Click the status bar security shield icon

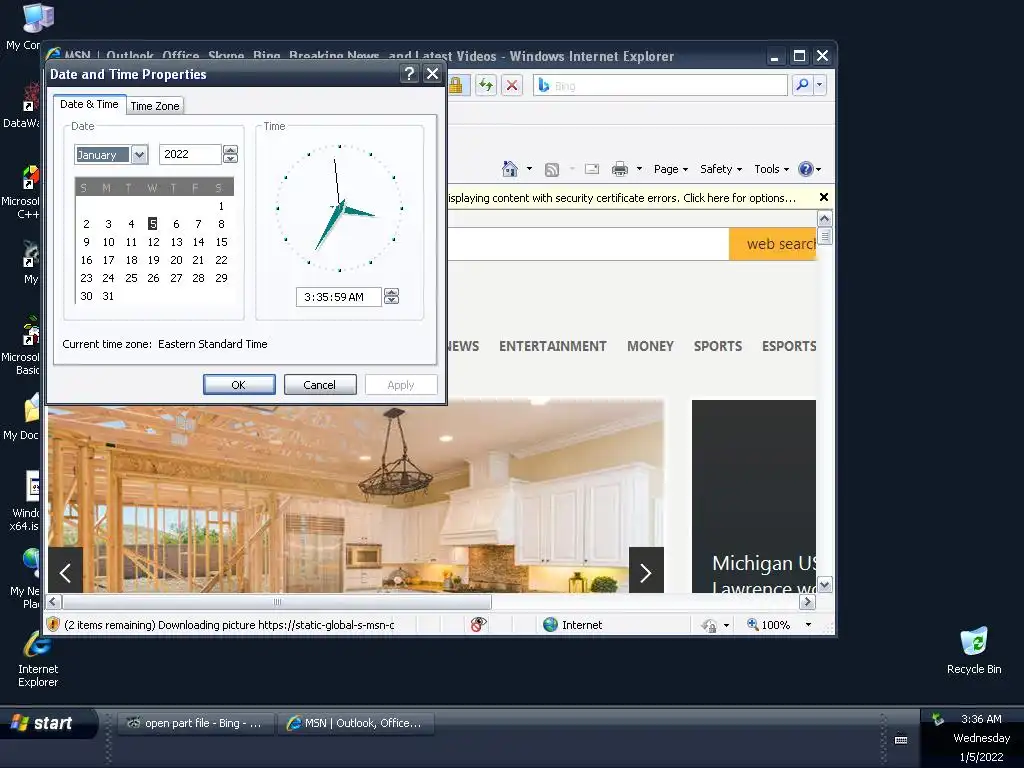54,624
